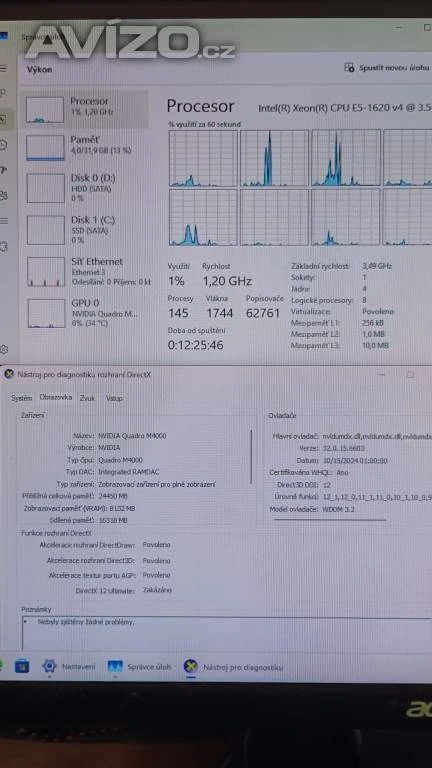Click device name NVIDIA Quadro M4000
This screenshot has width=432, height=768.
[132, 435]
